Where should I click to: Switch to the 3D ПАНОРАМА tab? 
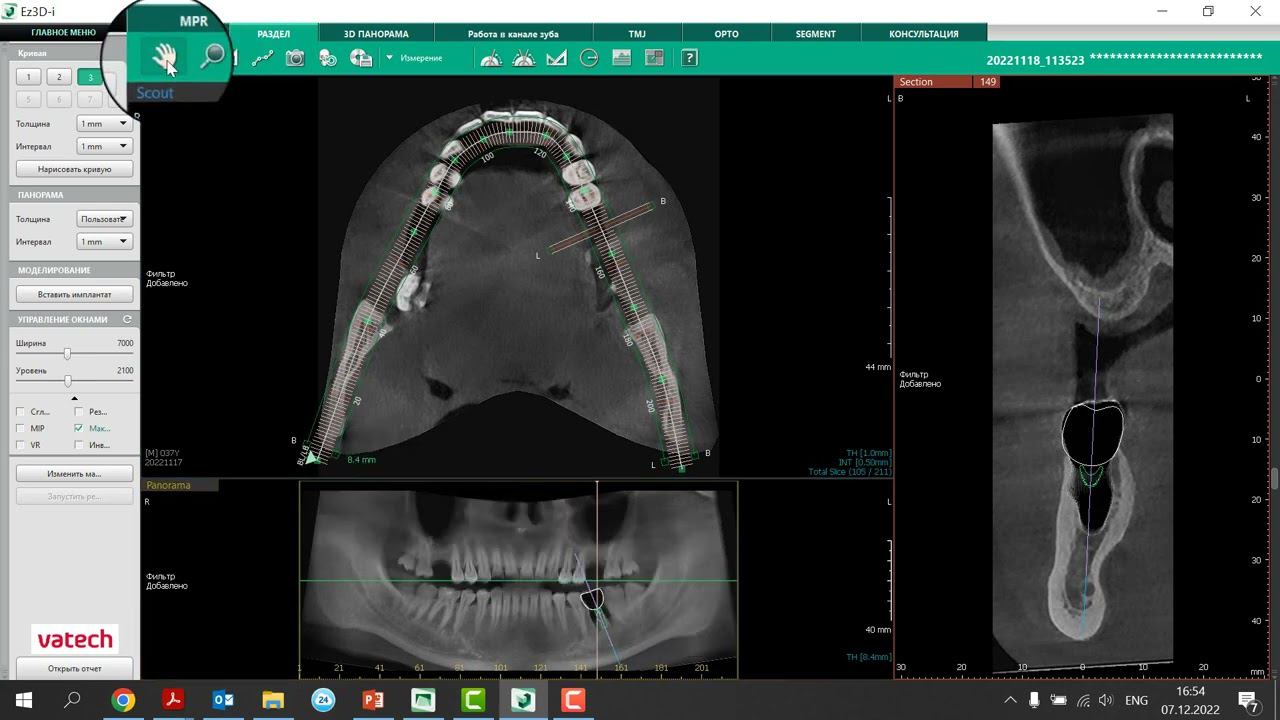click(376, 33)
